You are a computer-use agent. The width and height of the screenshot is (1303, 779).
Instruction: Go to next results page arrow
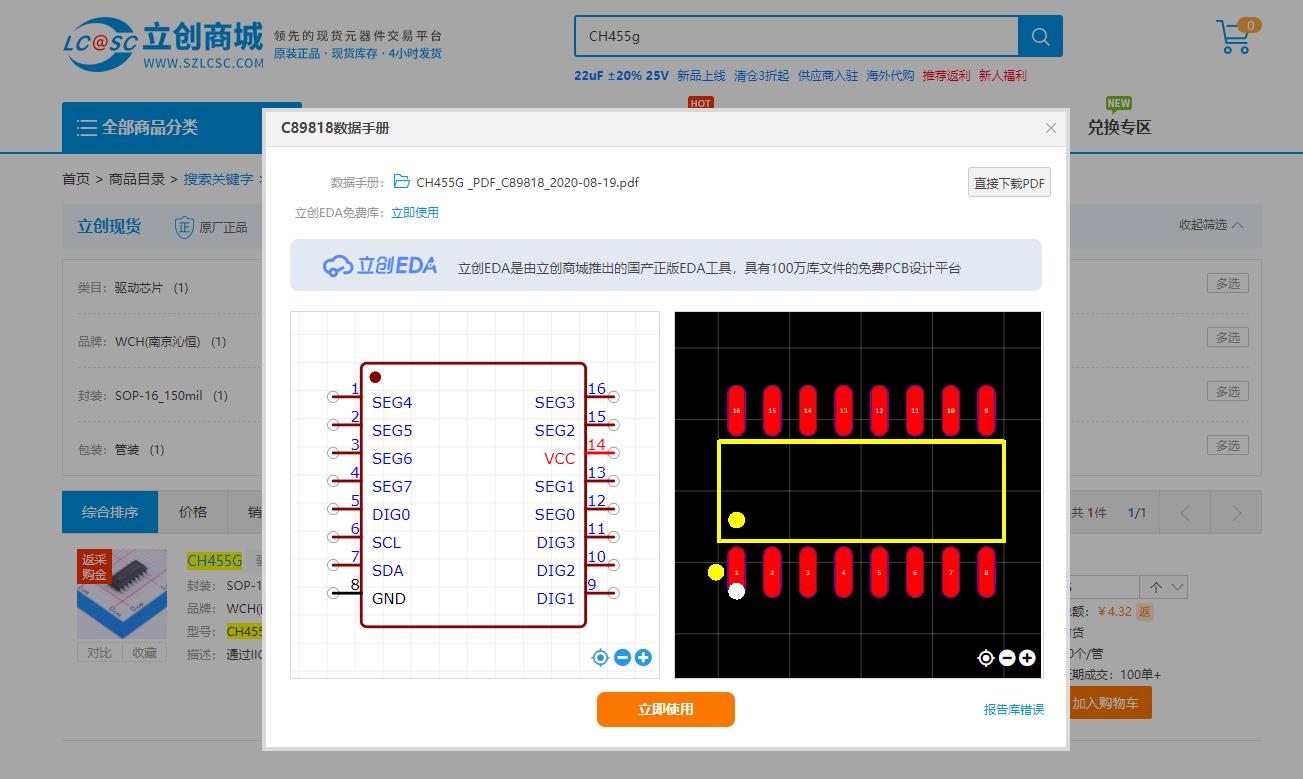tap(1236, 513)
